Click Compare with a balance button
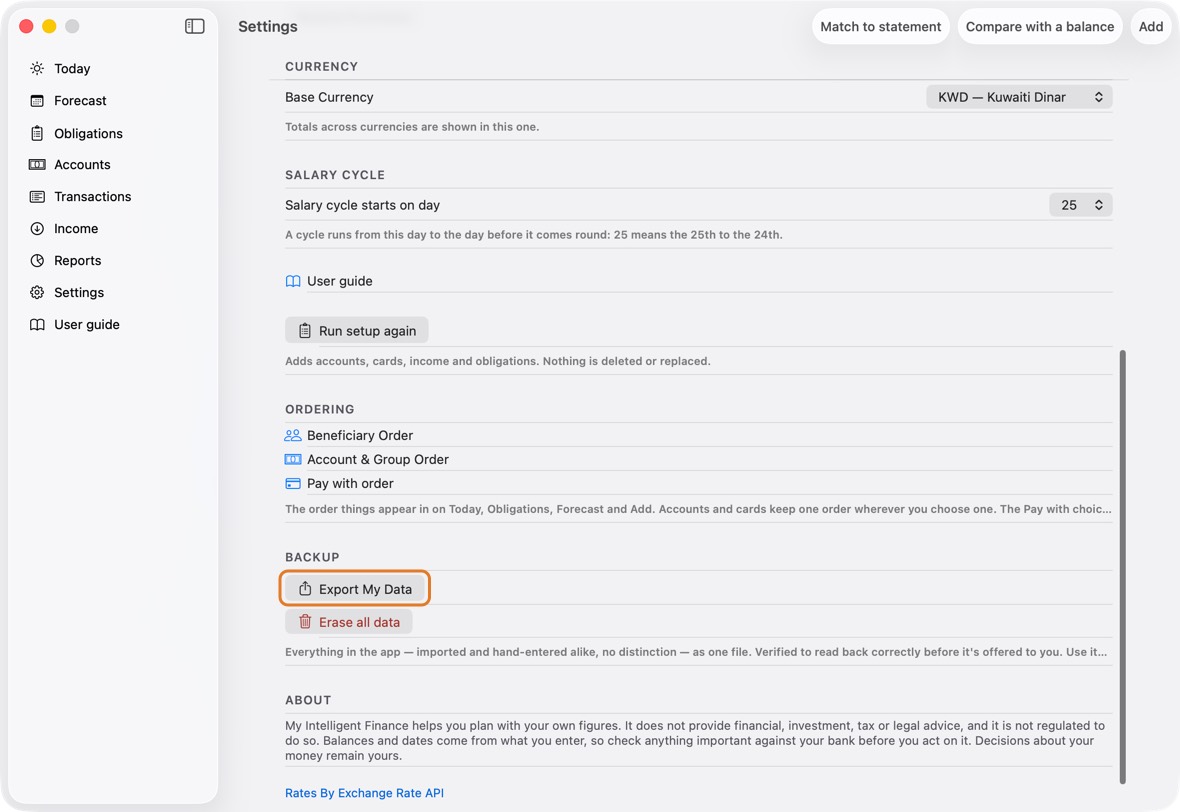Image resolution: width=1180 pixels, height=812 pixels. pos(1040,26)
